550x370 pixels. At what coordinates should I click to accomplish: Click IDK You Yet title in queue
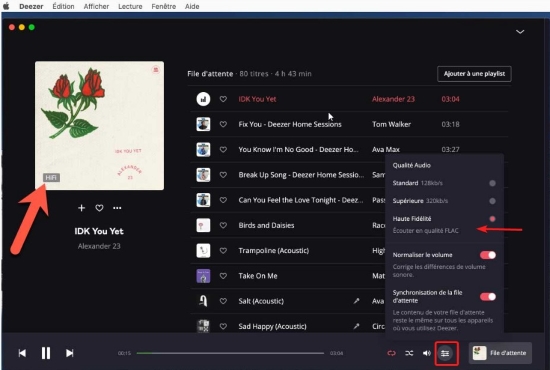(x=257, y=99)
